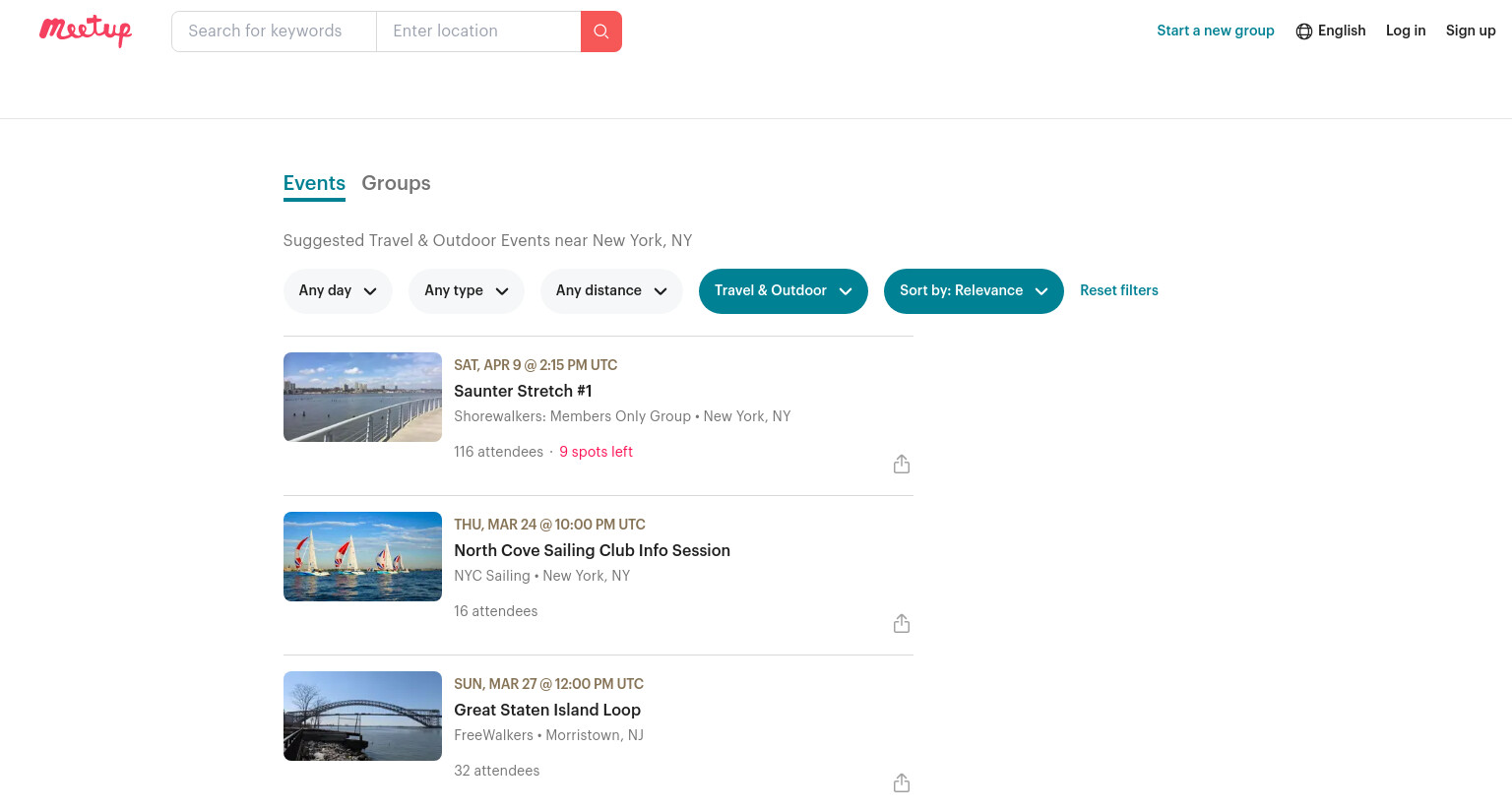The width and height of the screenshot is (1512, 811).
Task: Click 'SUN, MAR 27 @ 12:00 PM UTC' date
Action: point(548,684)
